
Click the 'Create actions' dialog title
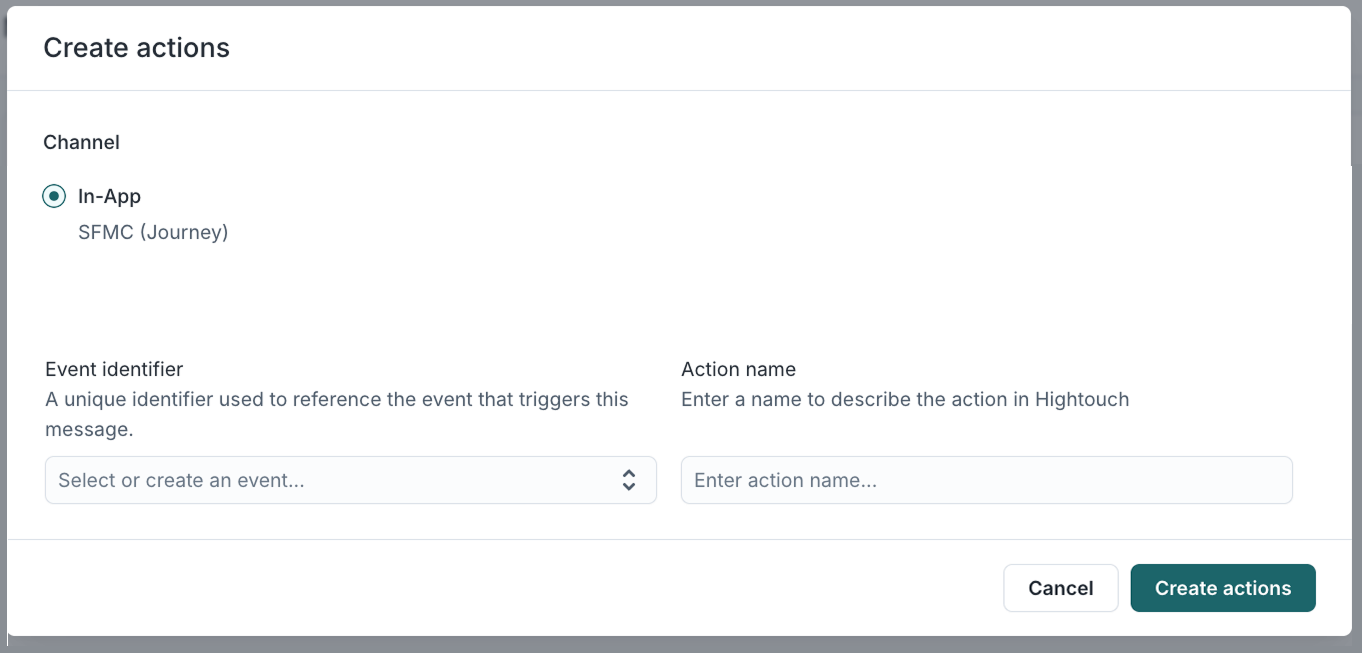click(136, 47)
